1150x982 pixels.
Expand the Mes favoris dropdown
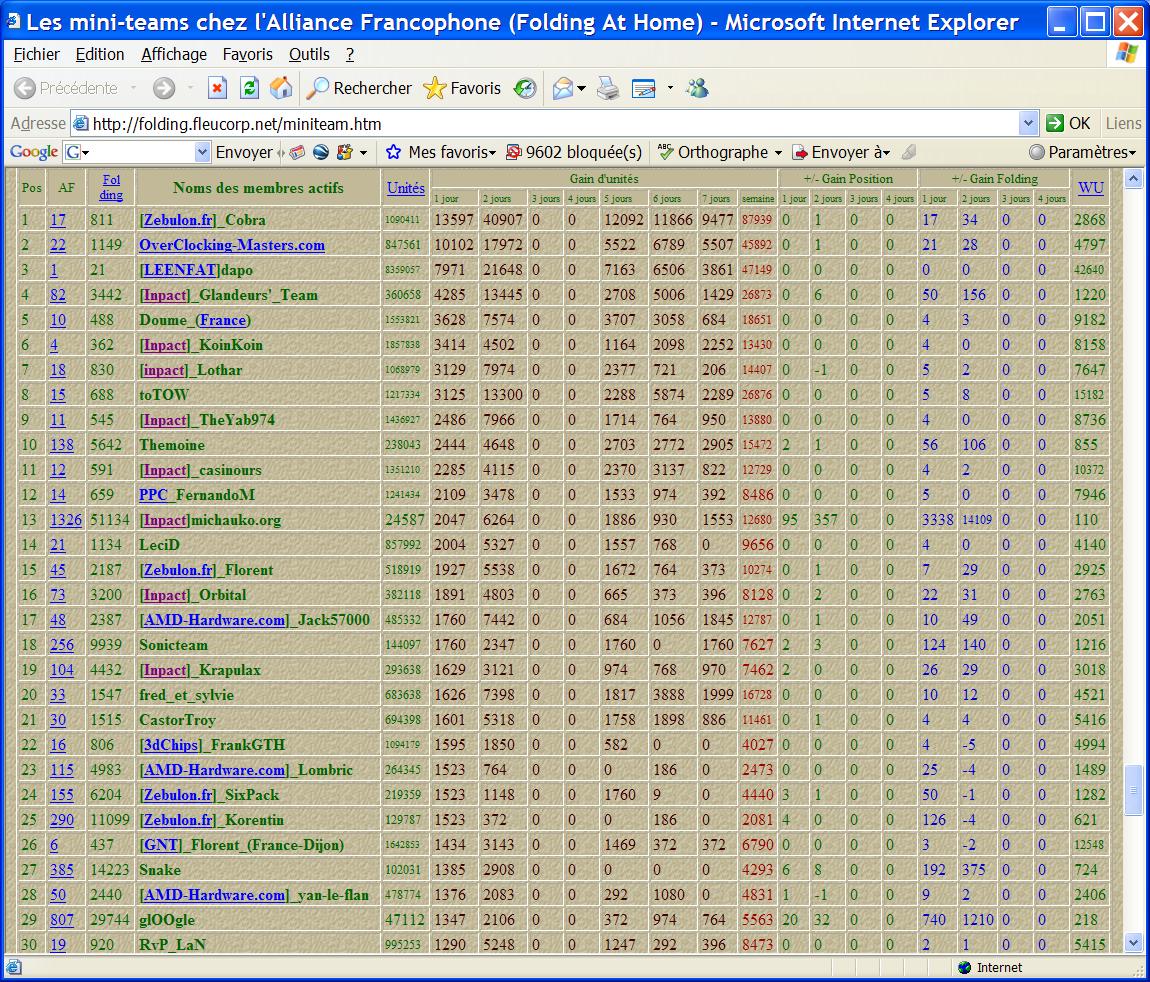pyautogui.click(x=440, y=152)
